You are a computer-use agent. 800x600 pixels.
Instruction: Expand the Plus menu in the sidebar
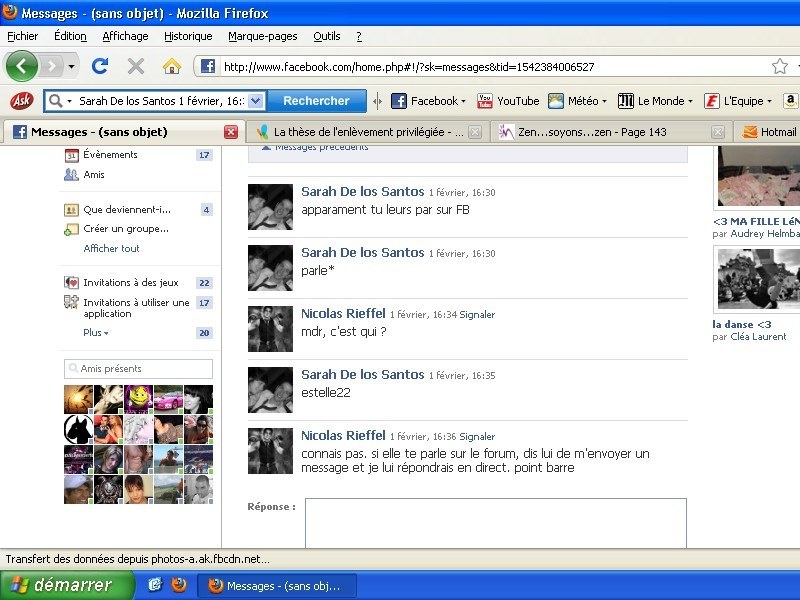click(95, 333)
